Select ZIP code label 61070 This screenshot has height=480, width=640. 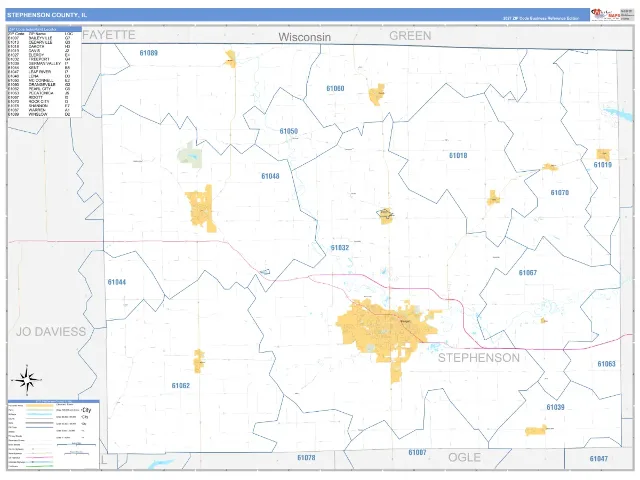pos(560,192)
